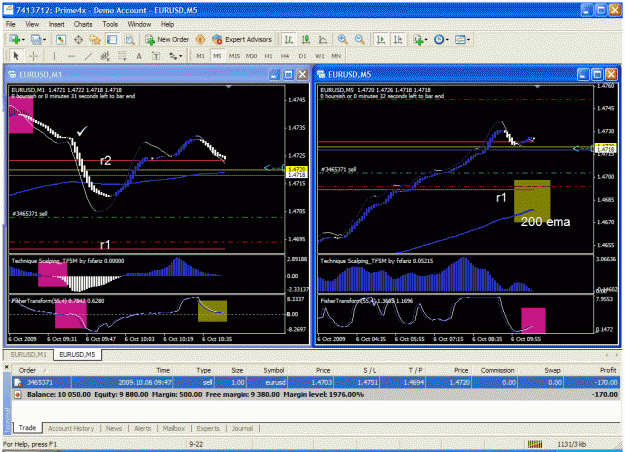The image size is (625, 452).
Task: Switch to D1 timeframe
Action: pos(303,56)
